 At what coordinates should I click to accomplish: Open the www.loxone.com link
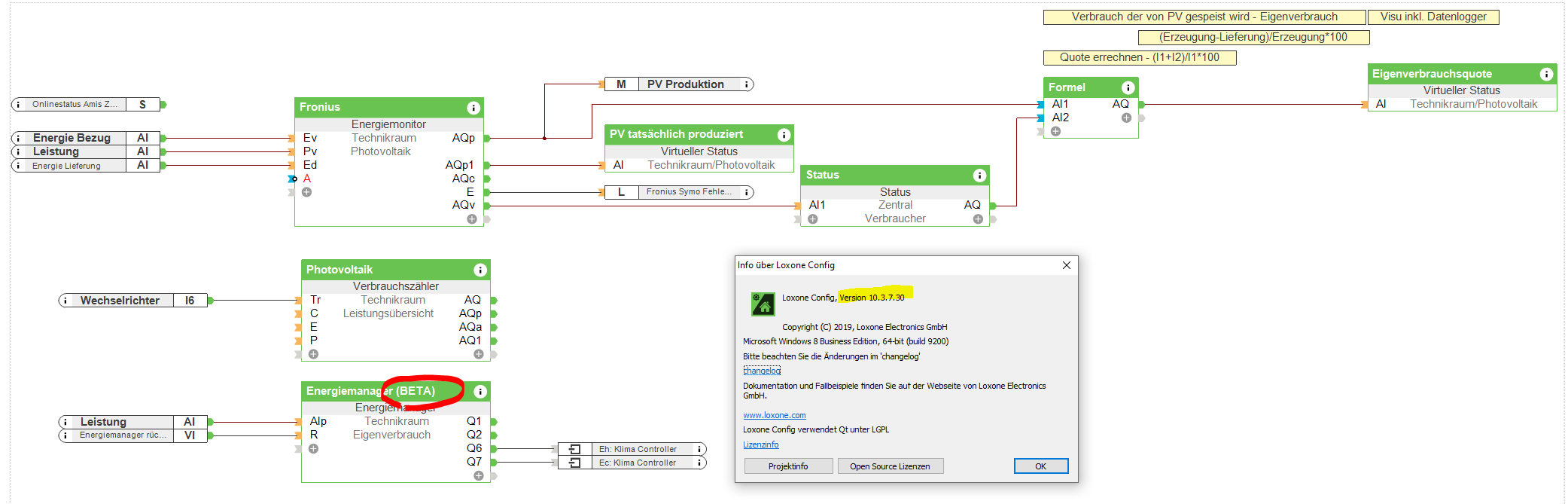(775, 415)
